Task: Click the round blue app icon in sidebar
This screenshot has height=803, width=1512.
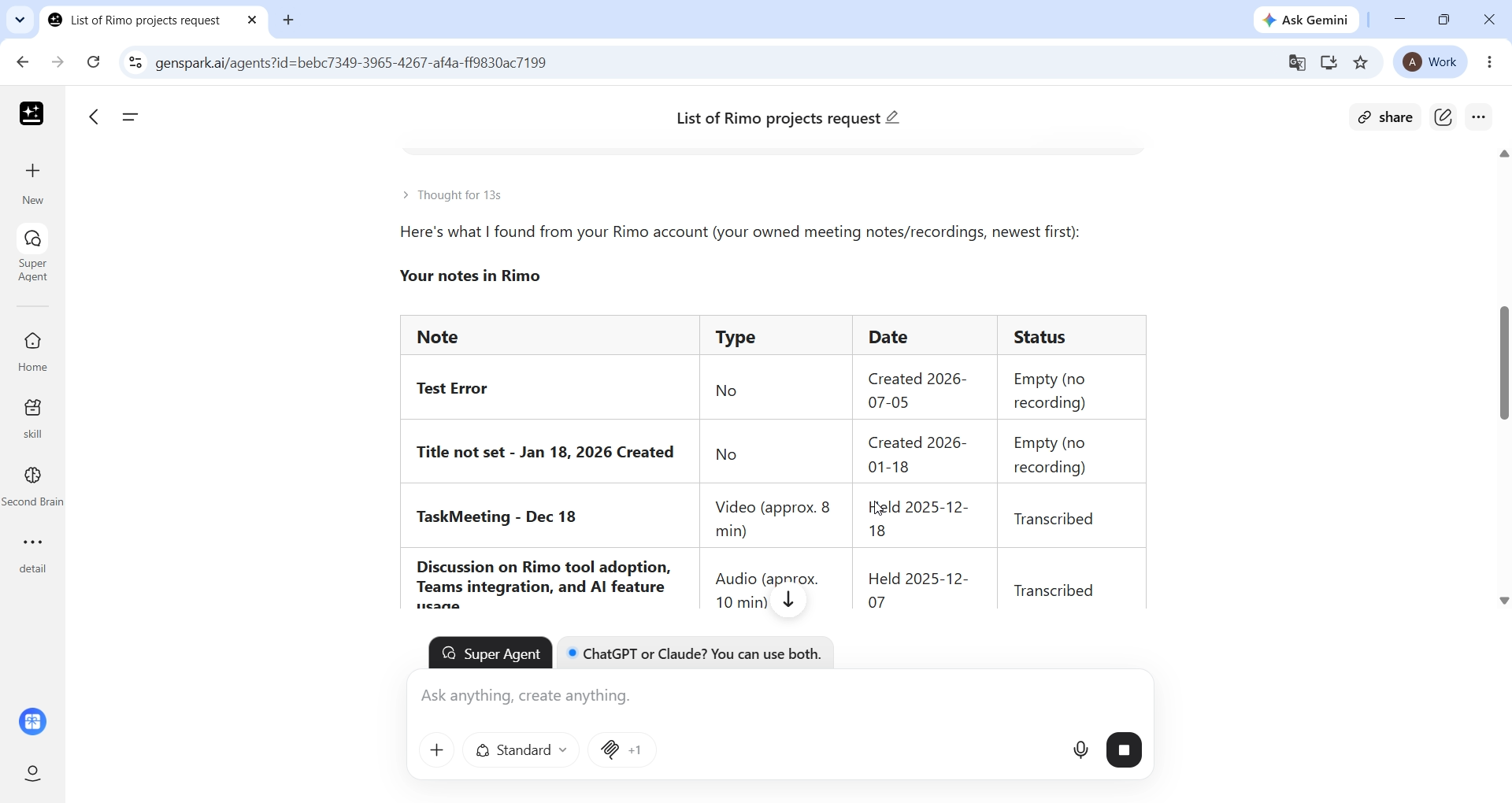Action: click(x=33, y=722)
